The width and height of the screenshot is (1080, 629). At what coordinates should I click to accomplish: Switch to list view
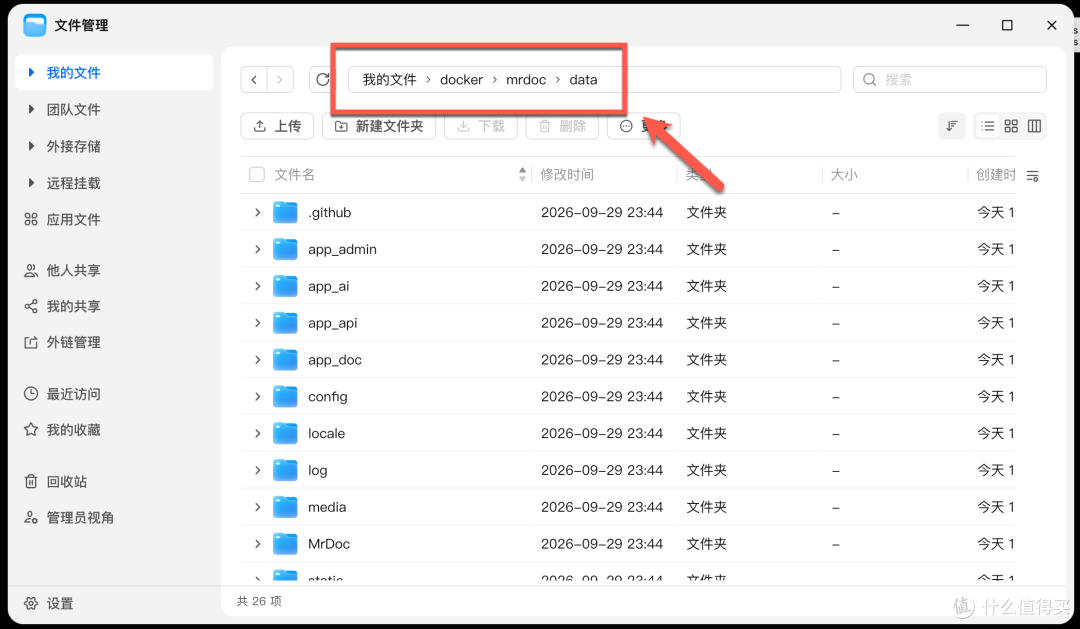point(988,126)
